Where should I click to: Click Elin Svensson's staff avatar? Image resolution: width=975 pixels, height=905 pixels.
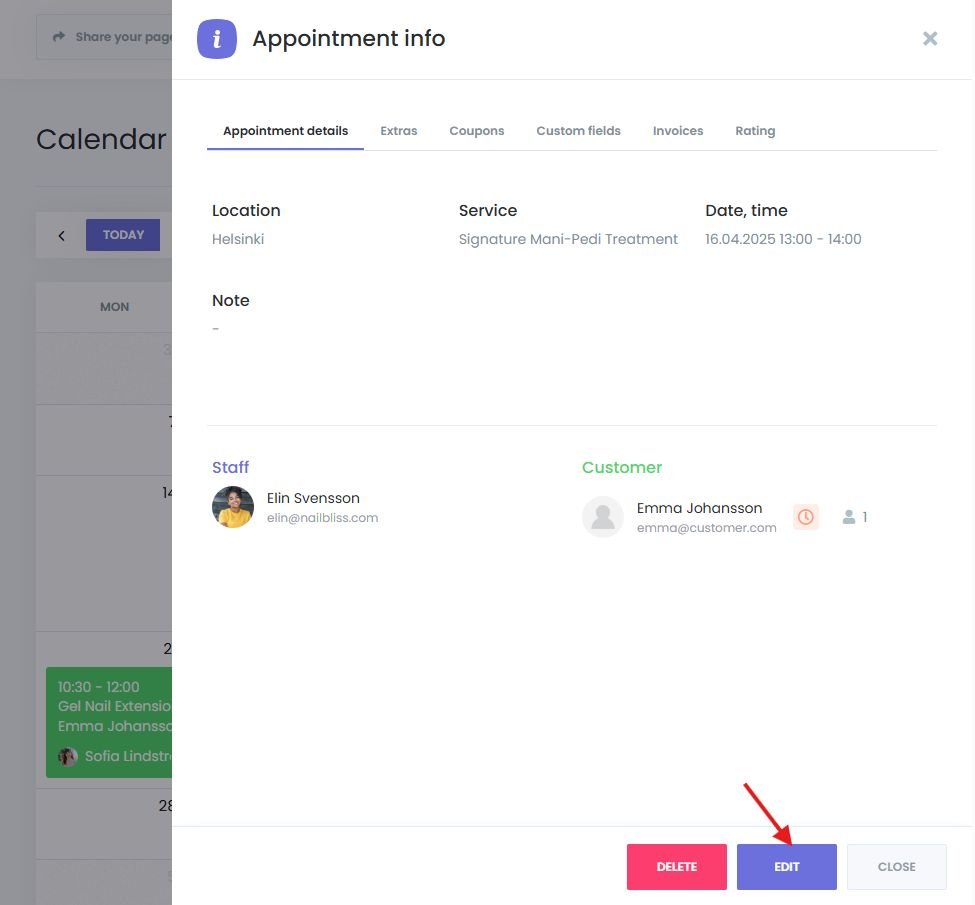pos(233,507)
